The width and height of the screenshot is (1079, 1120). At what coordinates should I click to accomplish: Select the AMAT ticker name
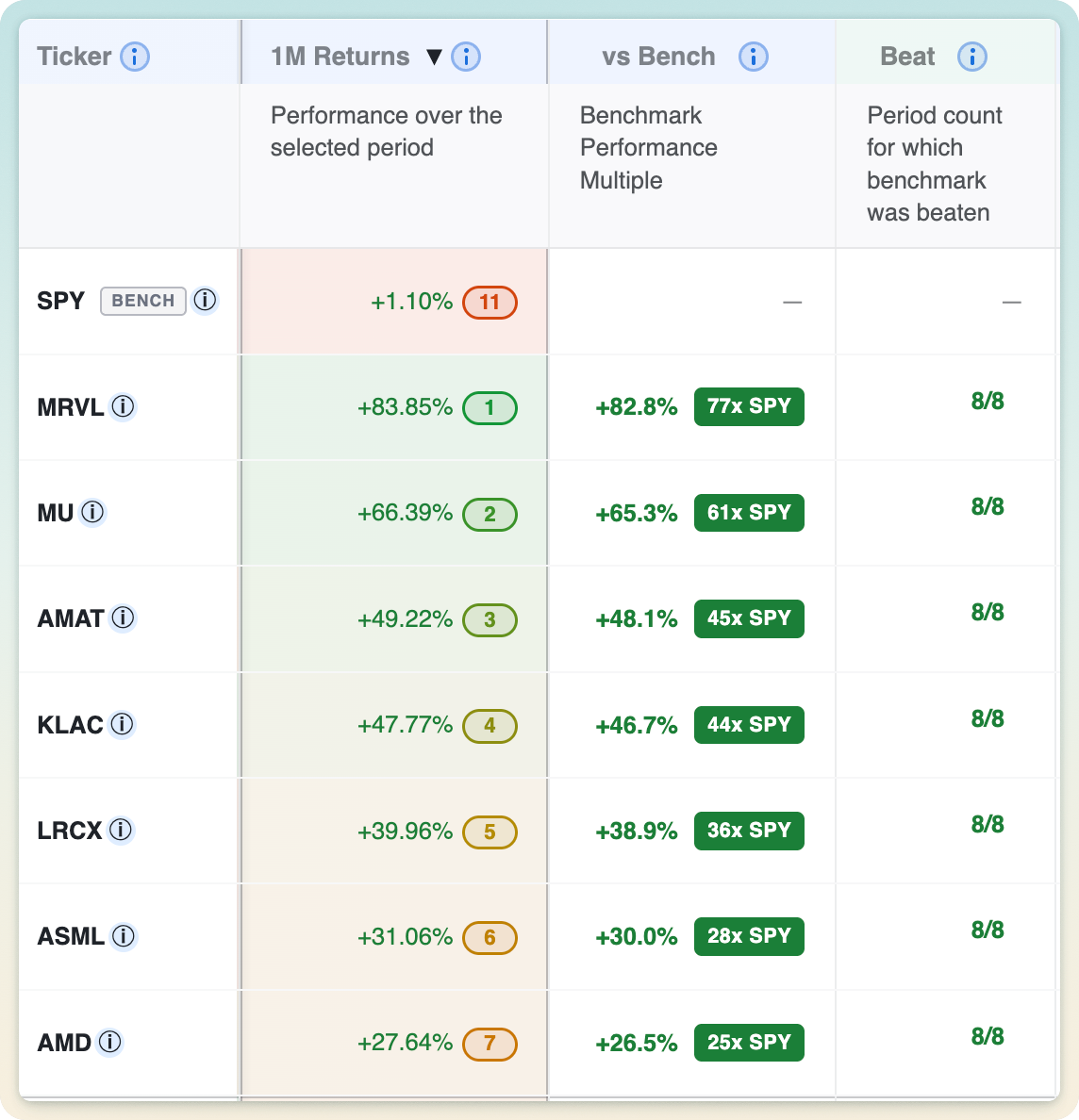coord(71,618)
